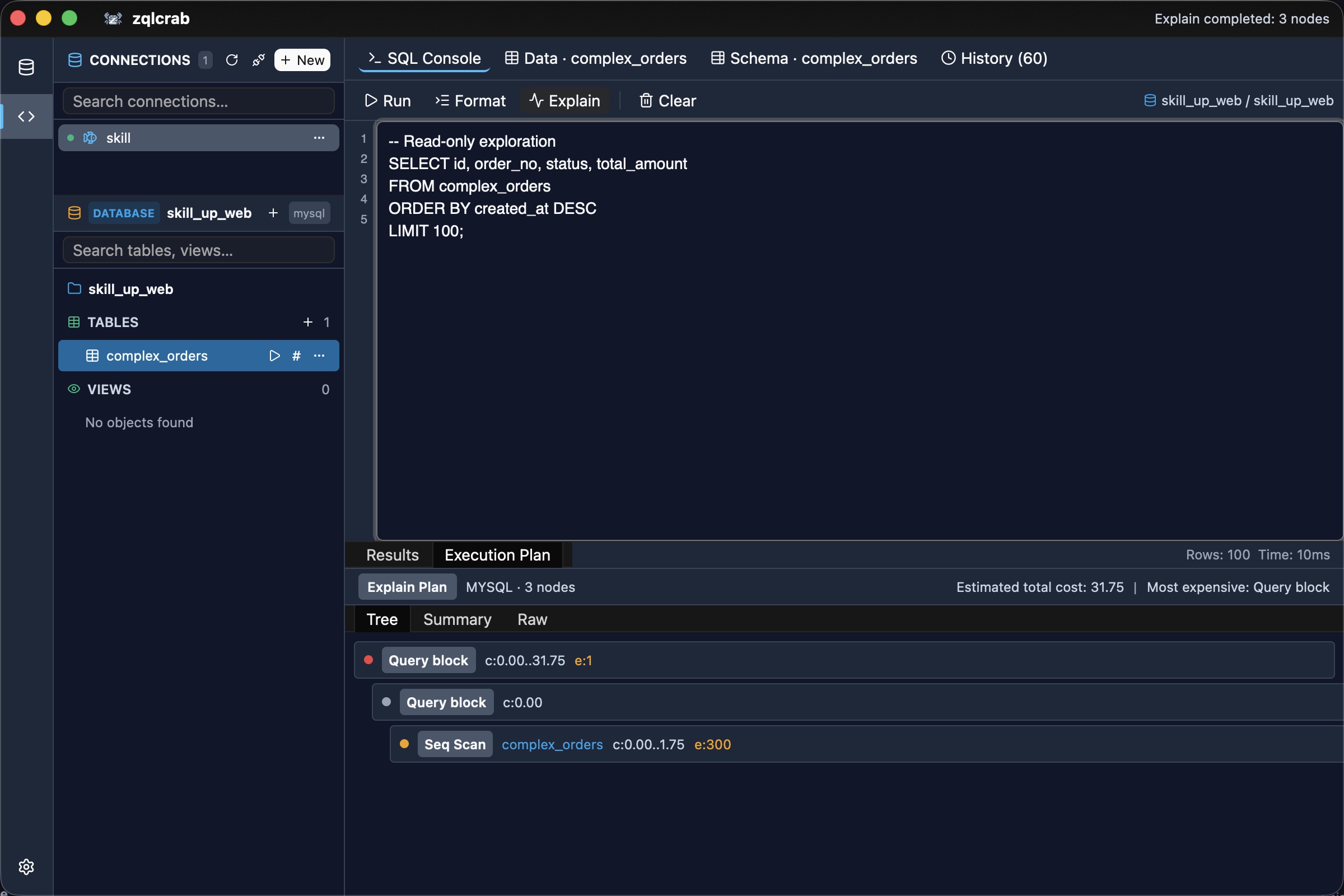Run query on complex_orders via play icon
Screen dimensions: 1344x896
[274, 356]
